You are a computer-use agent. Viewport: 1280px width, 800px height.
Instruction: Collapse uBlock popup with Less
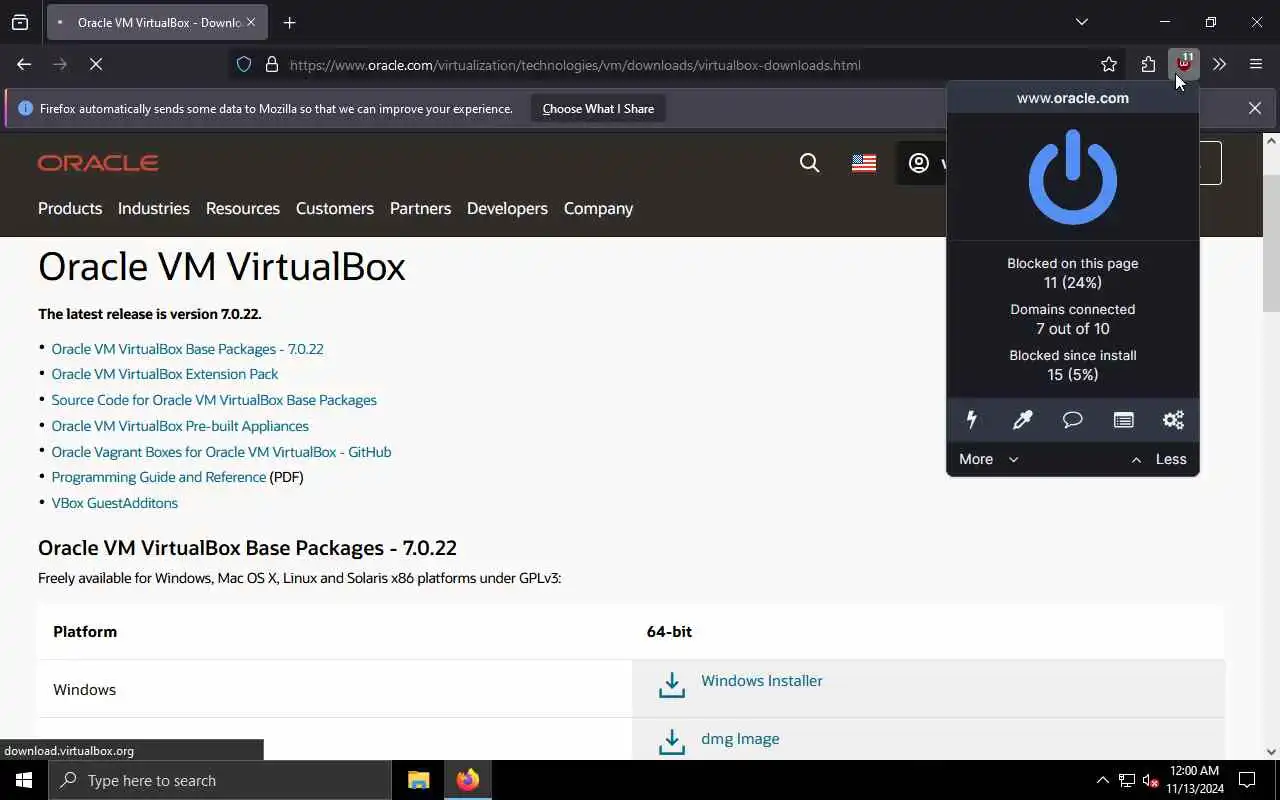[x=1158, y=459]
